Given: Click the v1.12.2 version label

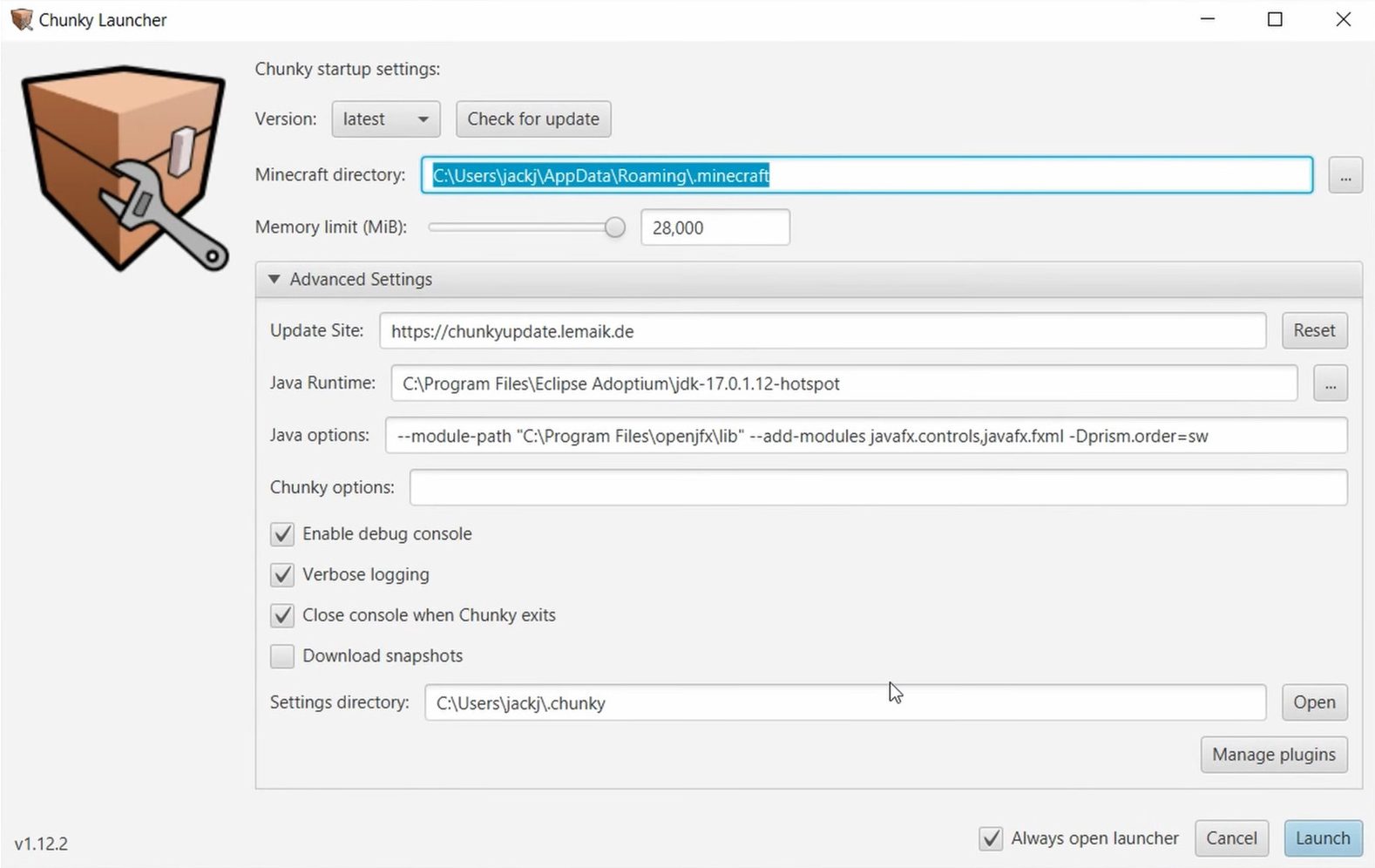Looking at the screenshot, I should coord(41,844).
